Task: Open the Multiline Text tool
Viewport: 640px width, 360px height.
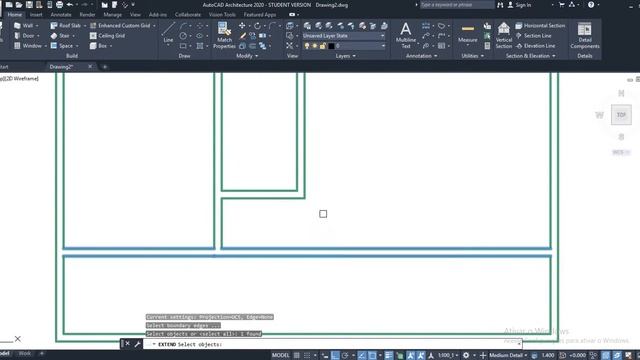Action: (x=406, y=36)
